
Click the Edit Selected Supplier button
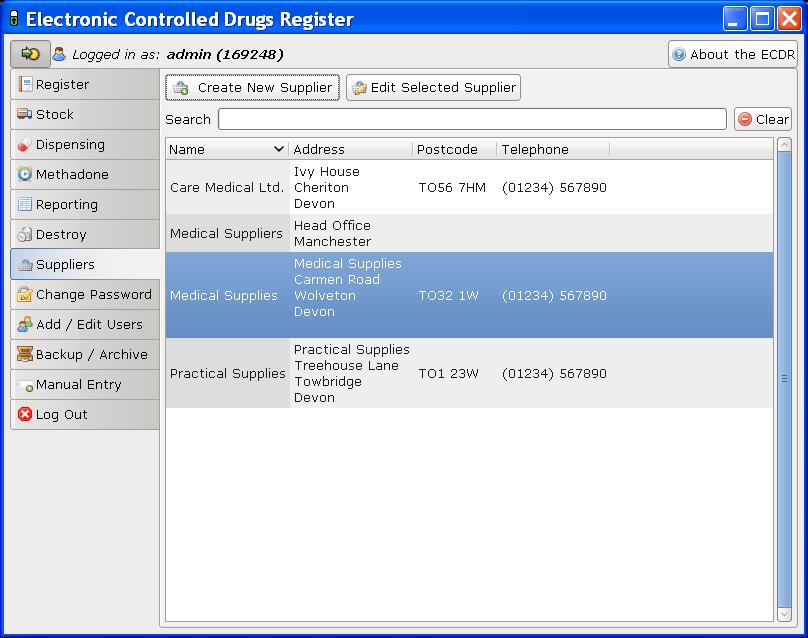(433, 87)
